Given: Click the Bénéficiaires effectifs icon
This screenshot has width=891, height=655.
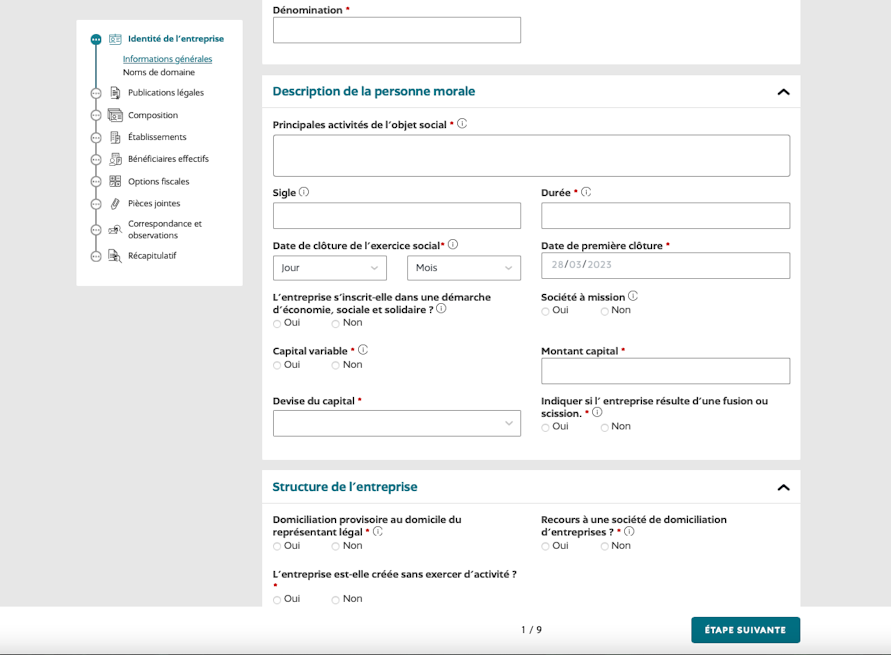Looking at the screenshot, I should point(115,159).
